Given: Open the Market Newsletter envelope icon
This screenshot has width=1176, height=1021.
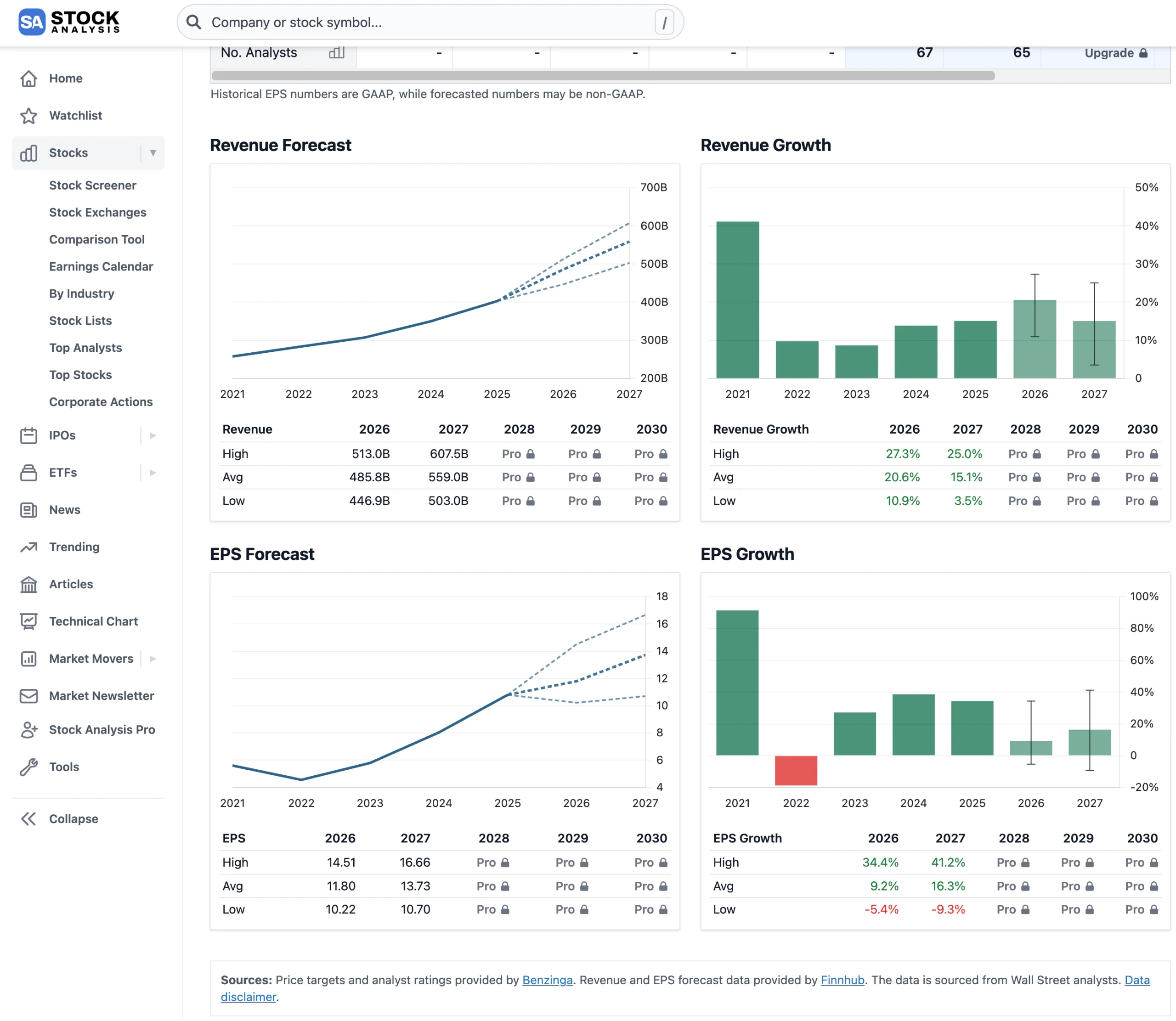Looking at the screenshot, I should coord(29,696).
